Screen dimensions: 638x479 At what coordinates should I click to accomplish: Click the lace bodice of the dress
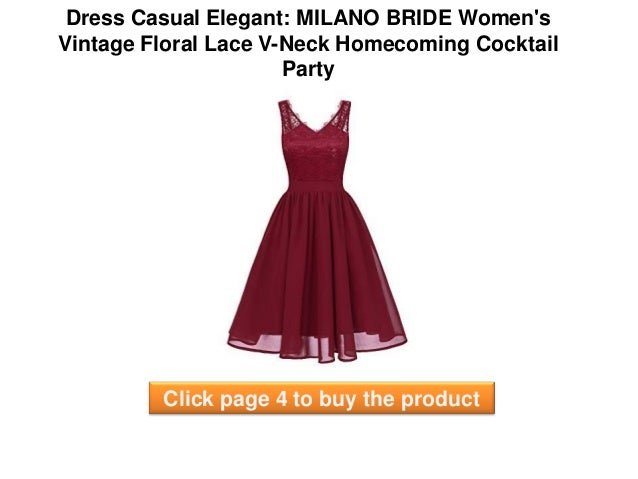coord(314,157)
